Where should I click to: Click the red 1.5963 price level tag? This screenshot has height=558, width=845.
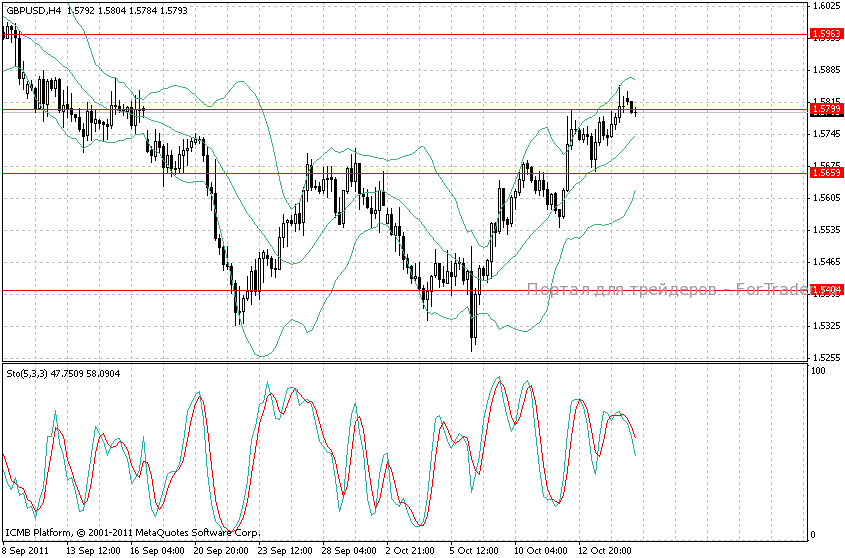(826, 34)
